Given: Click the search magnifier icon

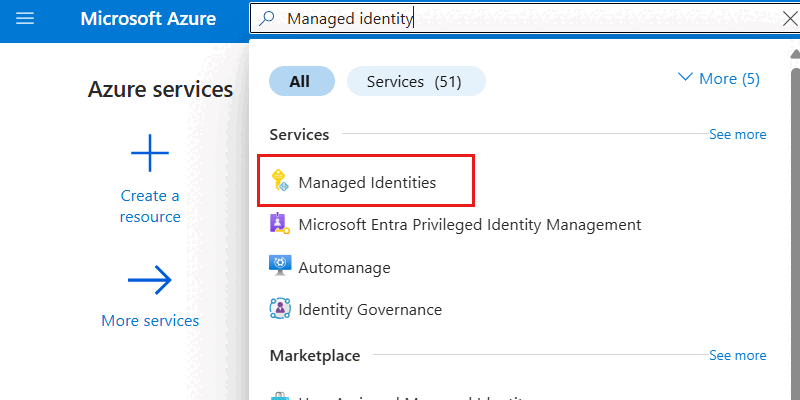Looking at the screenshot, I should click(268, 18).
